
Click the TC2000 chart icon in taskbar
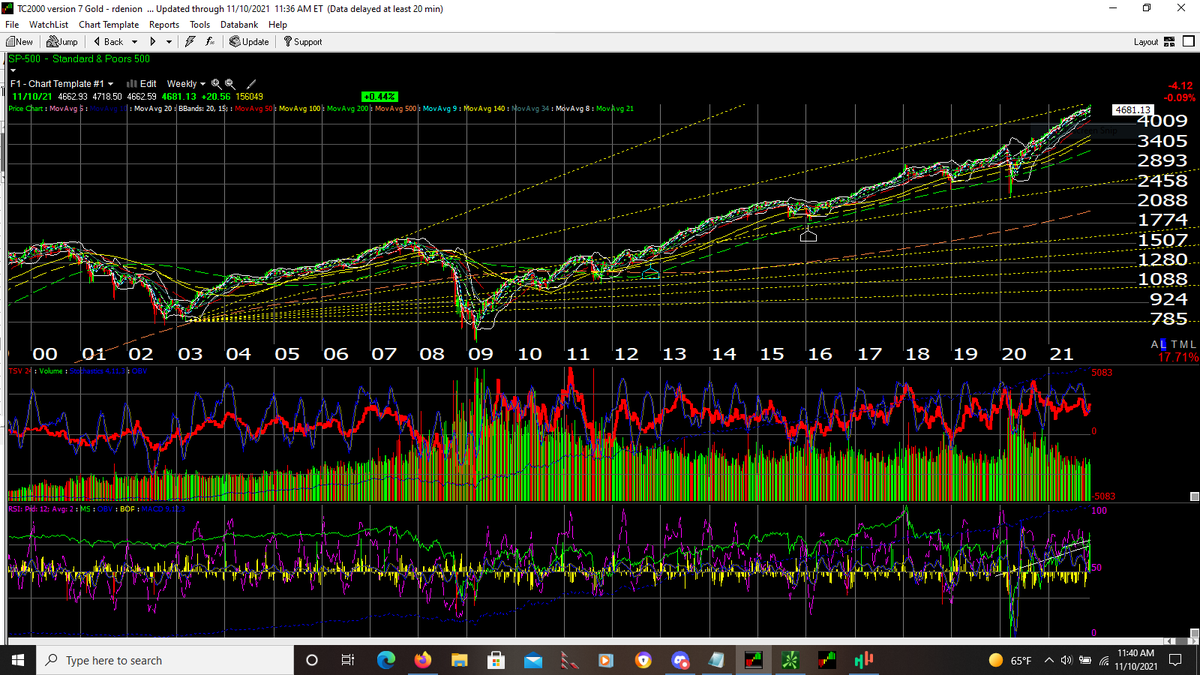coord(753,660)
